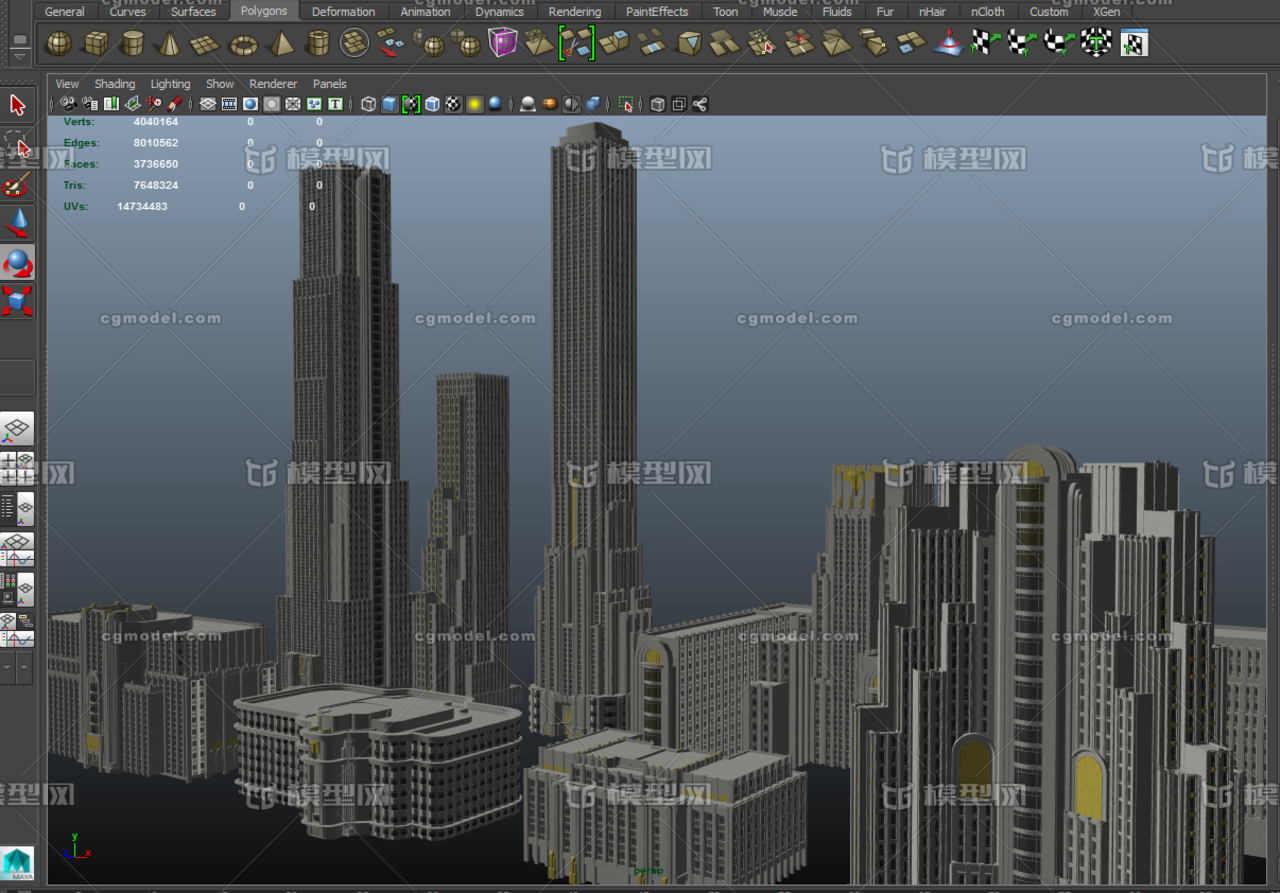This screenshot has width=1280, height=893.
Task: Open the viewport Show menu
Action: click(x=219, y=84)
